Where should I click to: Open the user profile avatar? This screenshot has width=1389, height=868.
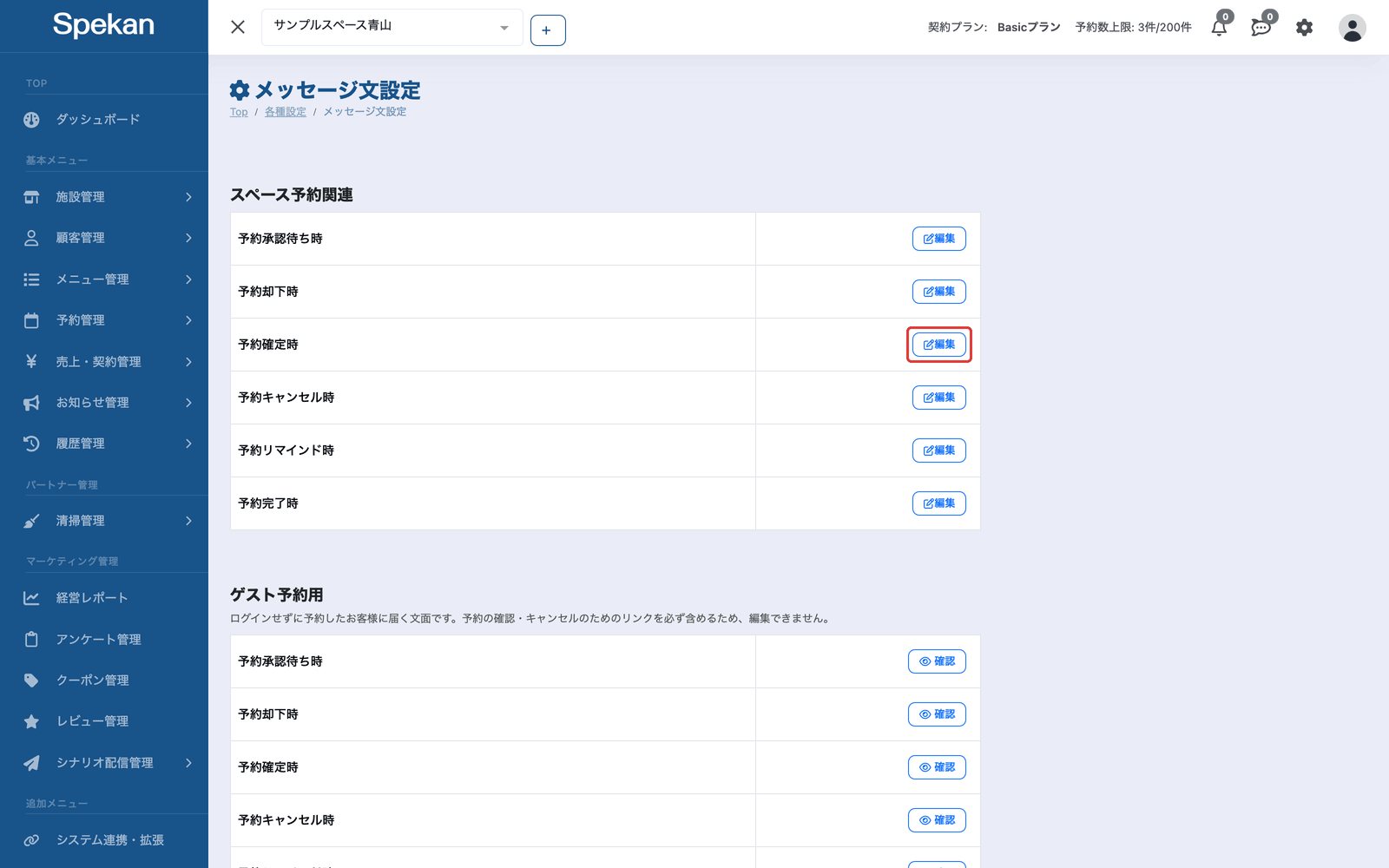(x=1352, y=28)
